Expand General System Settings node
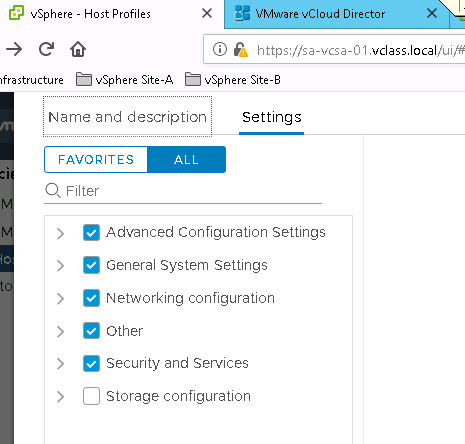 click(x=60, y=266)
